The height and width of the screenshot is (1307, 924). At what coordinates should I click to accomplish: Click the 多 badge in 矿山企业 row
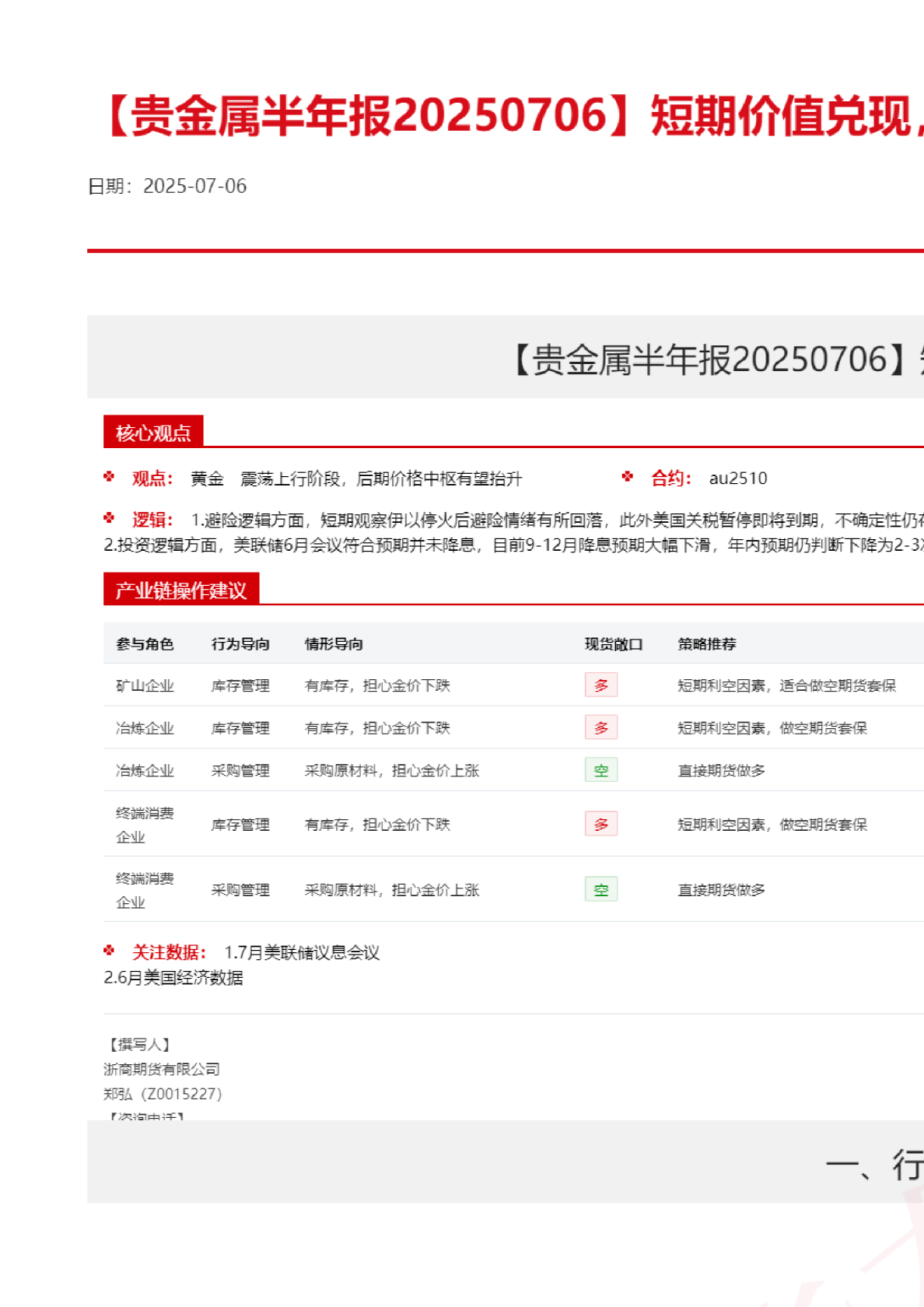tap(601, 685)
